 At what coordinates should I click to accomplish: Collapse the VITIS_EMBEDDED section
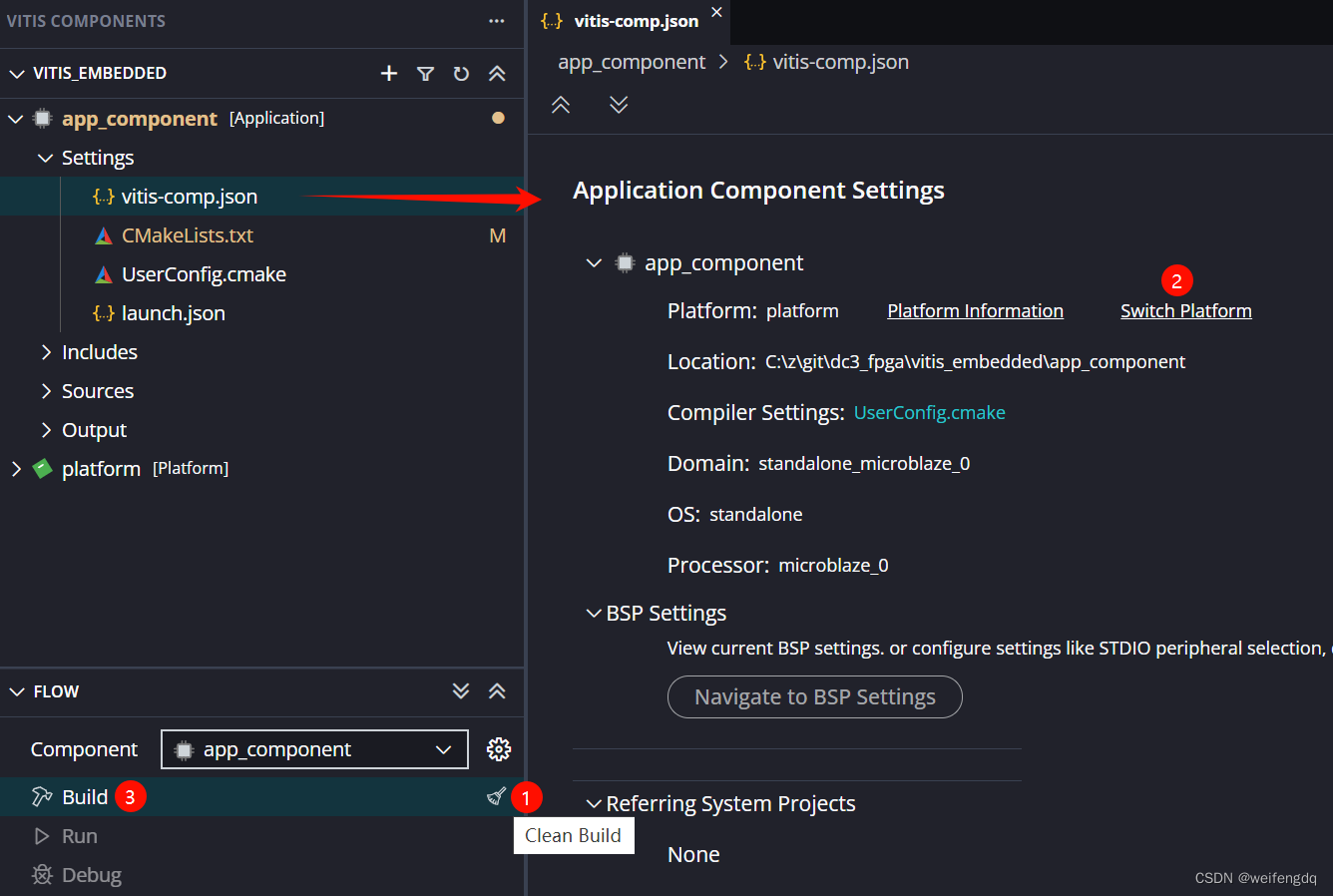(17, 74)
